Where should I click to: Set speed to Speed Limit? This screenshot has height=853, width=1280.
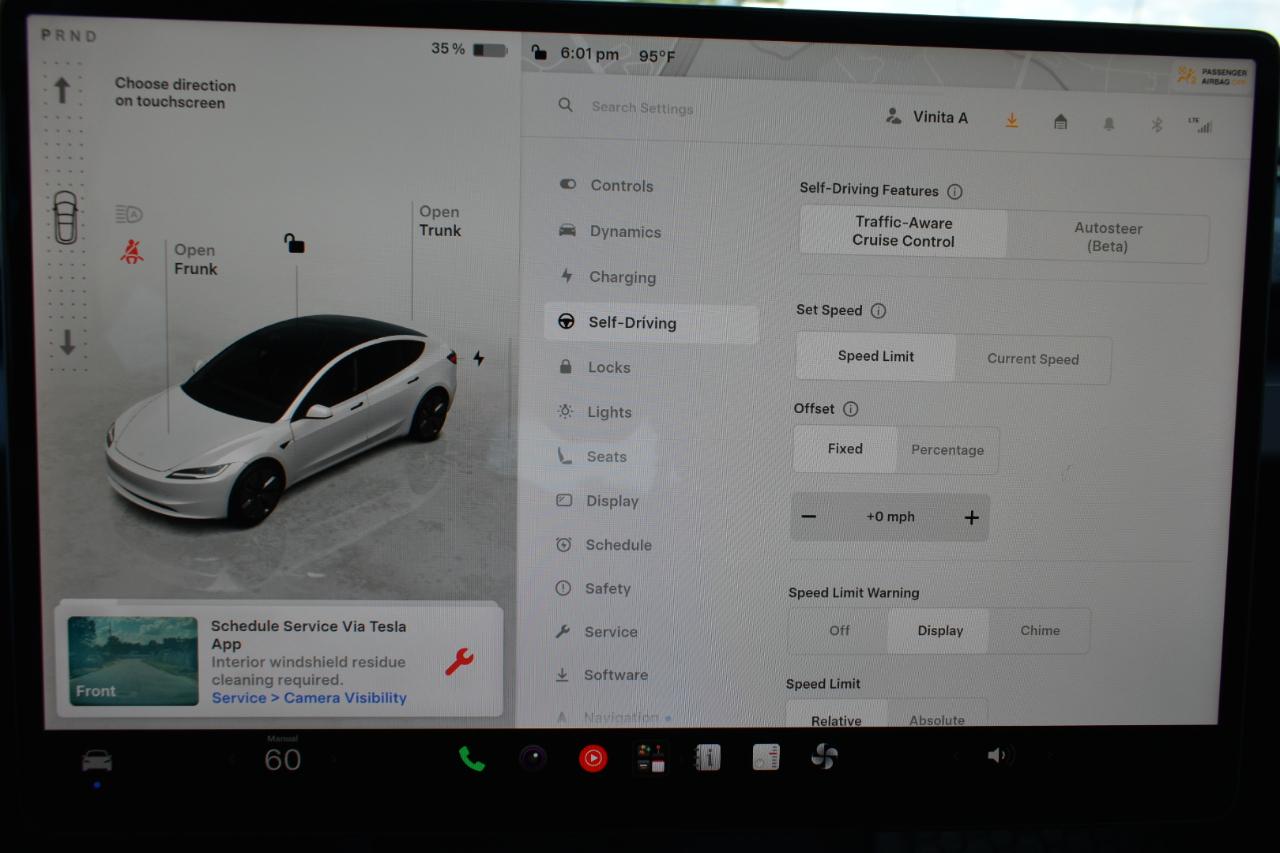point(876,356)
